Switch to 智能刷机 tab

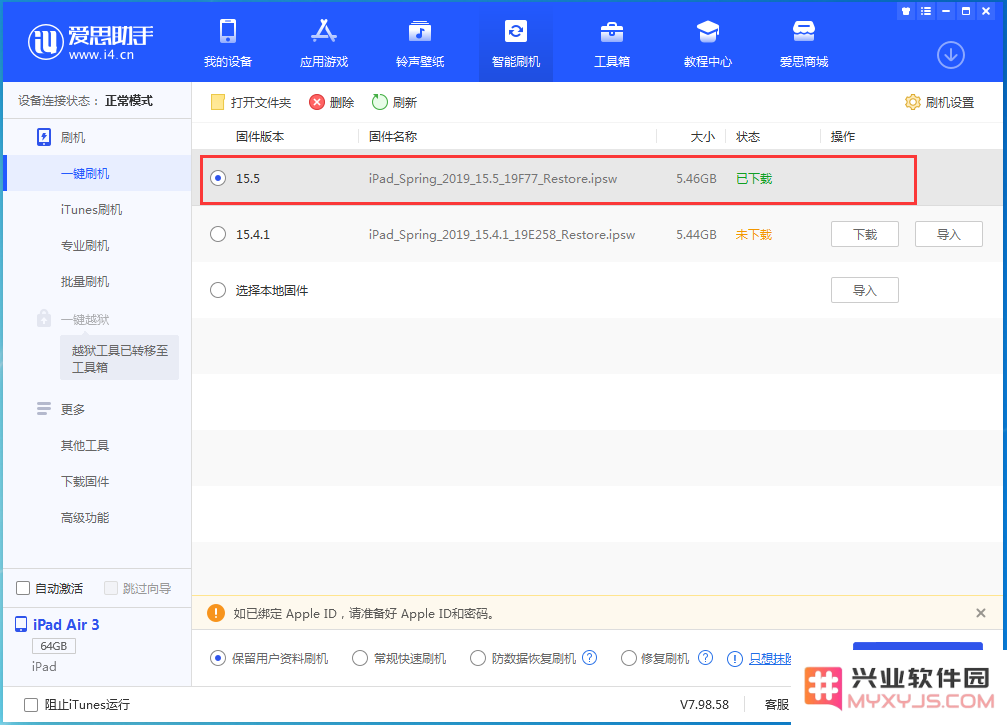pos(516,44)
